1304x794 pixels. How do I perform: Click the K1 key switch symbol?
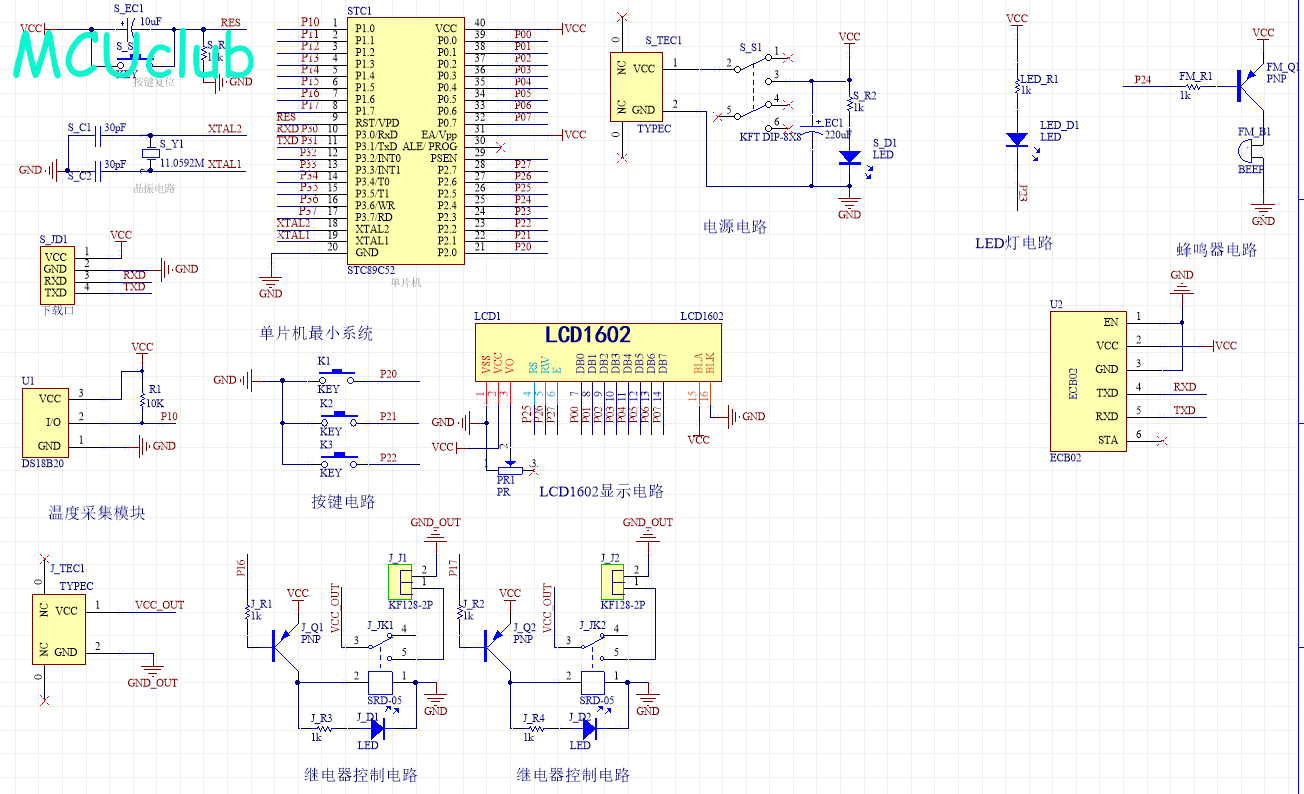(336, 378)
